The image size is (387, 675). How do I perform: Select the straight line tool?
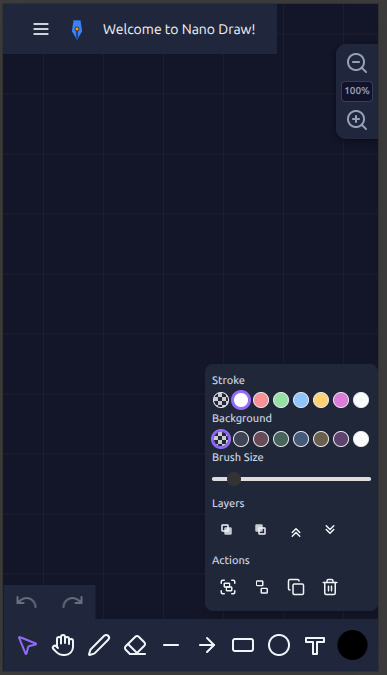(171, 645)
